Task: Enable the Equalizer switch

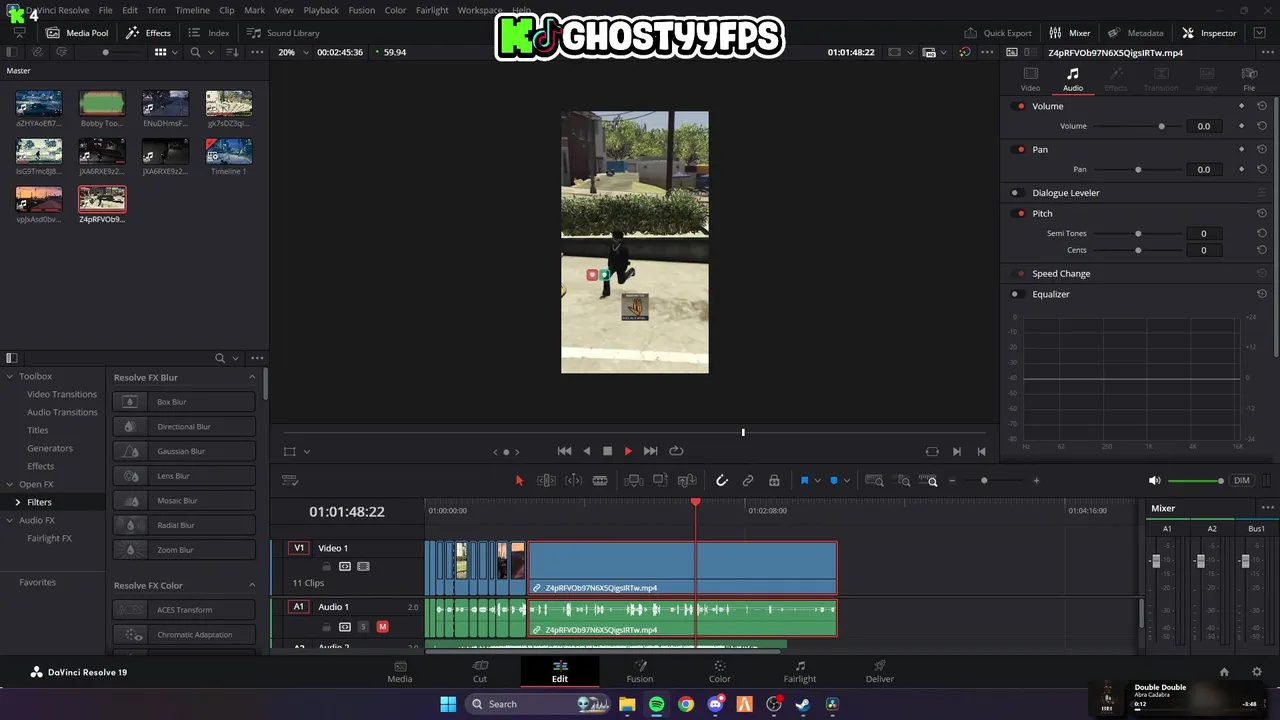Action: pos(1016,294)
